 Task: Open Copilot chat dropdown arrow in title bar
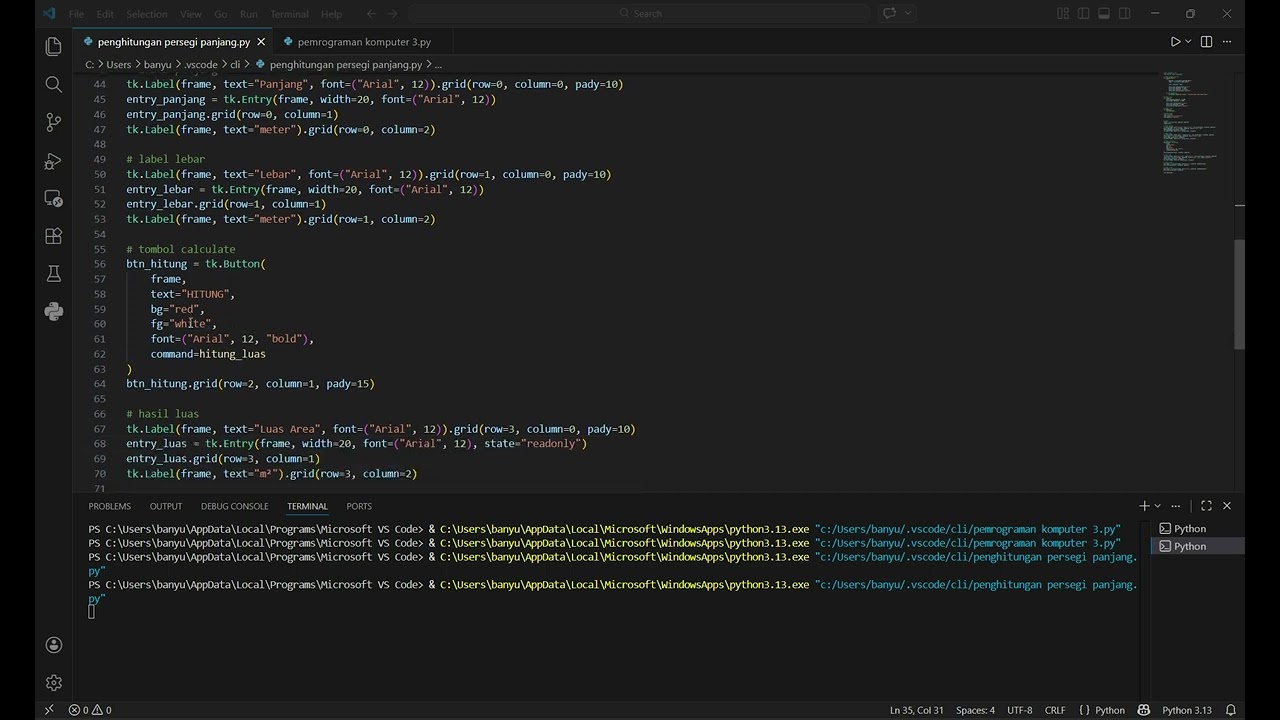click(x=908, y=13)
